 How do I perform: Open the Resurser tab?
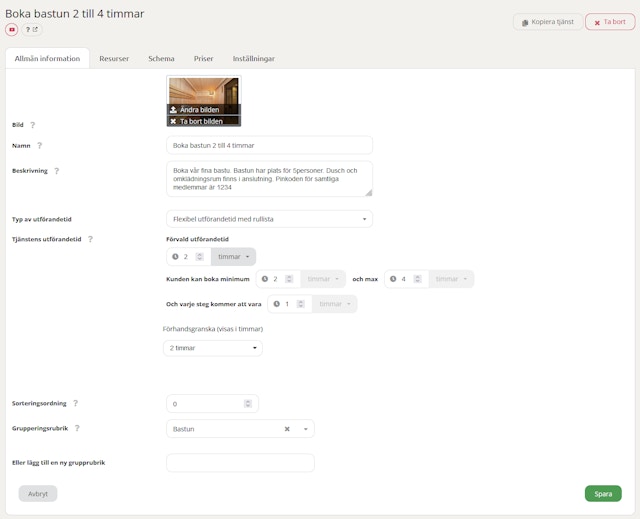(114, 59)
